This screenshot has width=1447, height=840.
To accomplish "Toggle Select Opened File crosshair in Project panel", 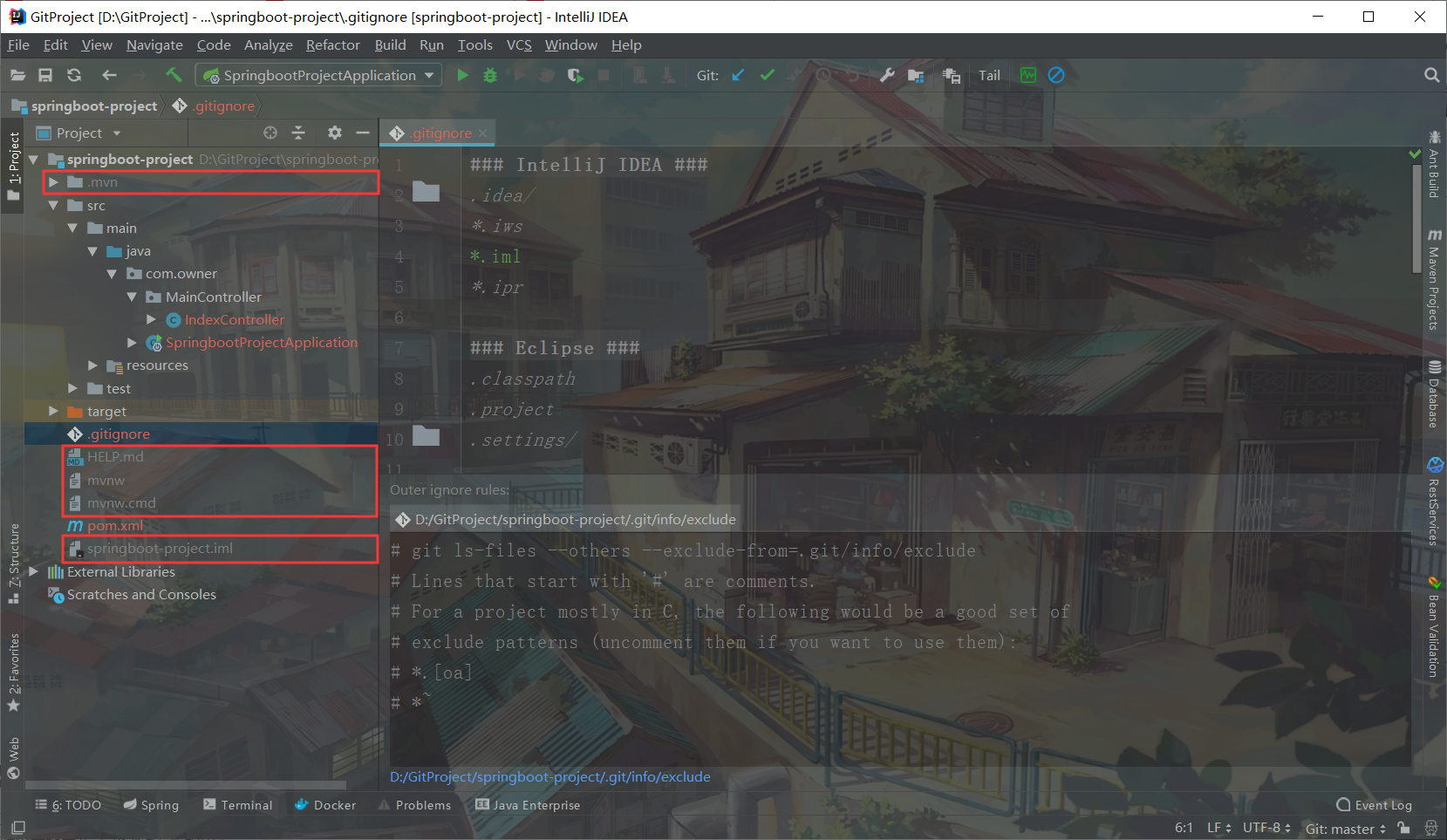I will click(270, 133).
